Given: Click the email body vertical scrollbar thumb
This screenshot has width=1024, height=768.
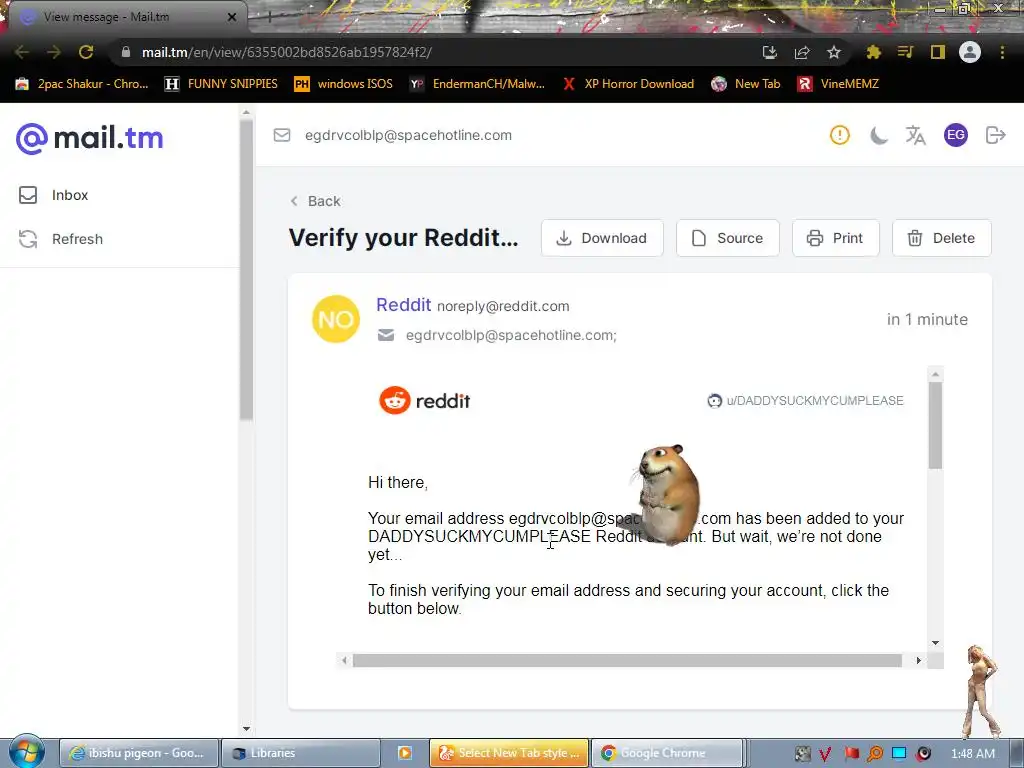Looking at the screenshot, I should point(935,425).
